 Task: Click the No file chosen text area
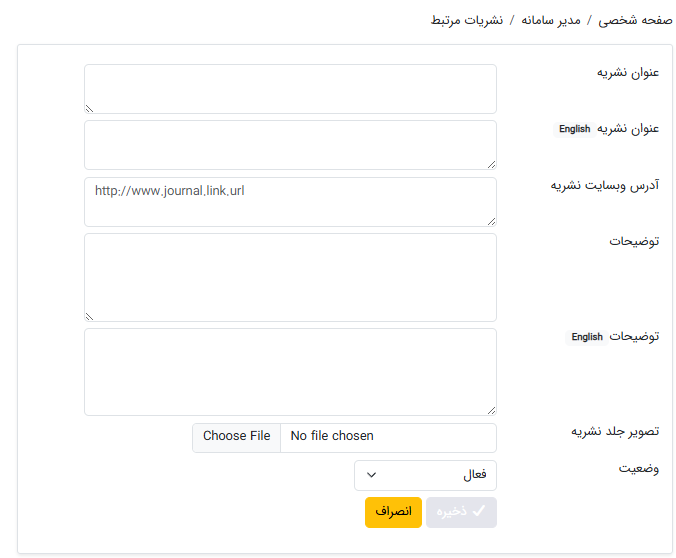pyautogui.click(x=332, y=436)
